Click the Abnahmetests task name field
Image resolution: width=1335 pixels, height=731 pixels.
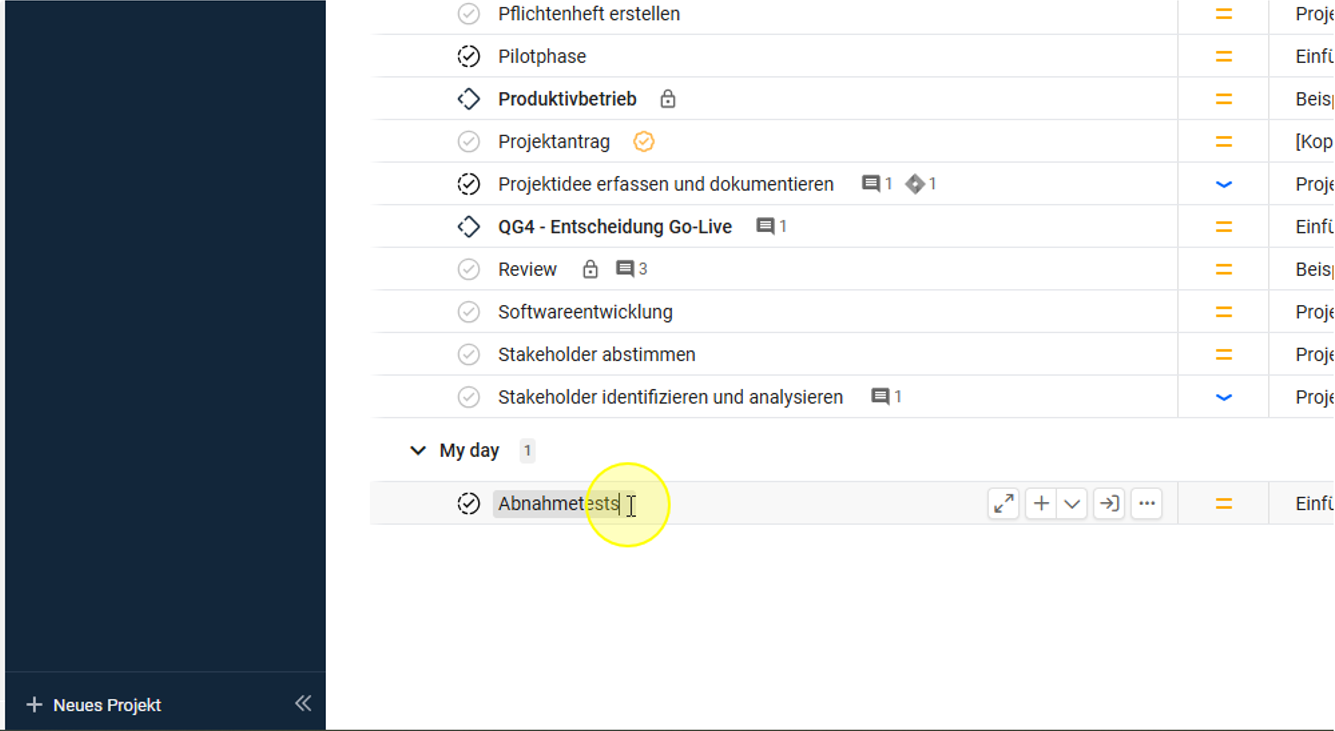tap(558, 504)
